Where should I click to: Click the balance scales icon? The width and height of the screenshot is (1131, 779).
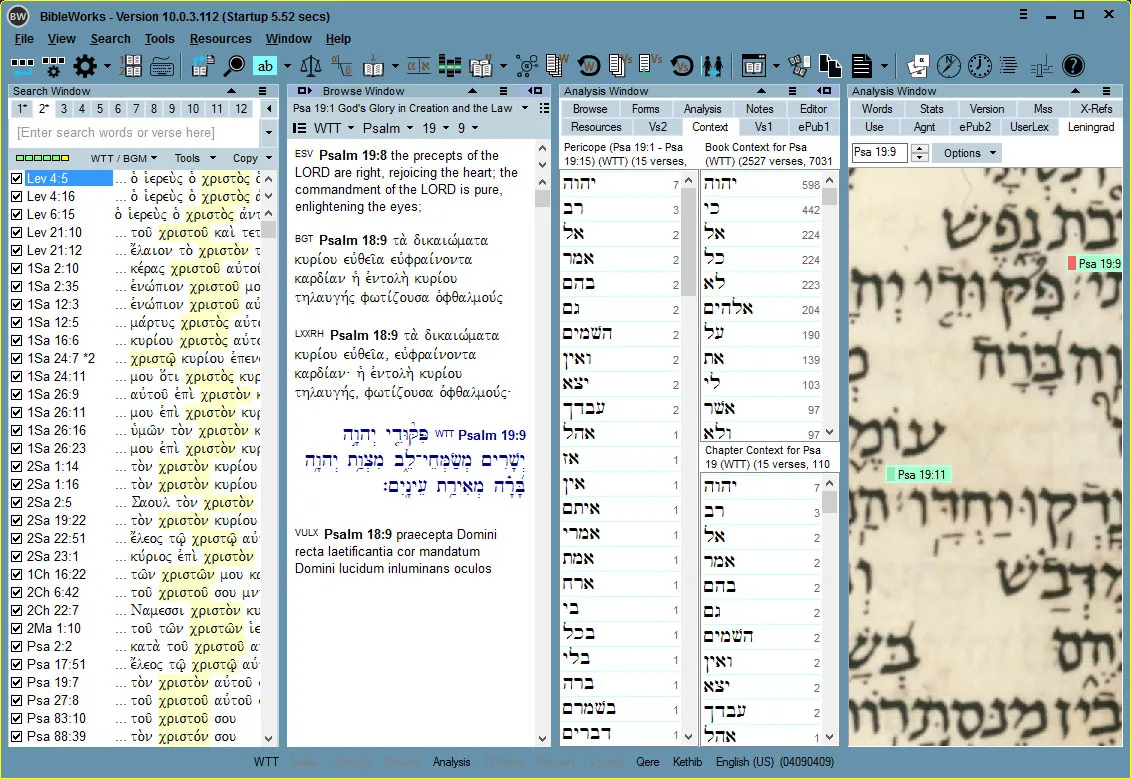[x=312, y=66]
